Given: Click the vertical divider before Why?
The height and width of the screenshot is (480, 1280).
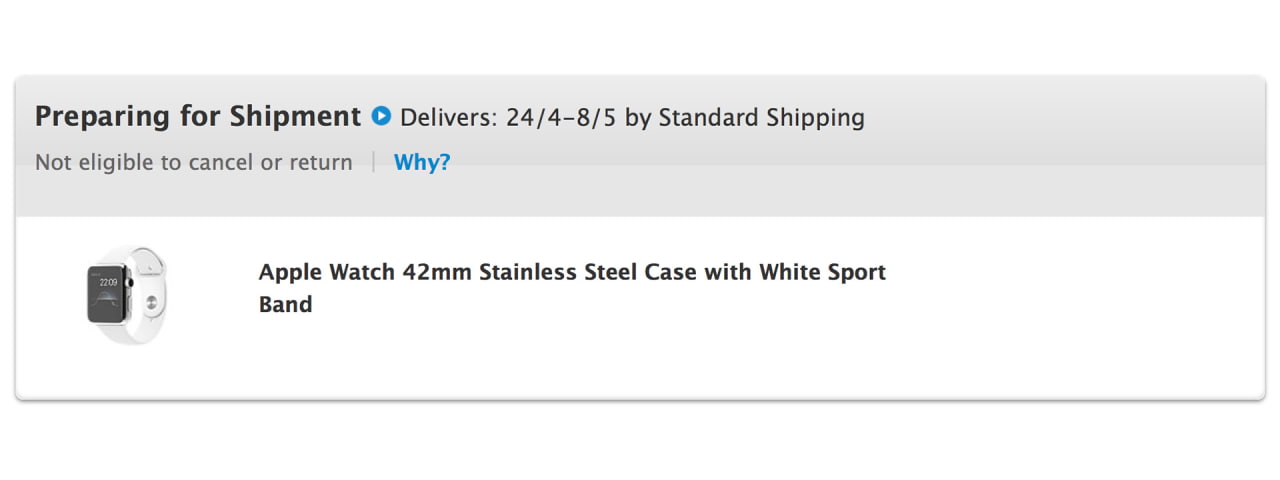Looking at the screenshot, I should pyautogui.click(x=373, y=162).
